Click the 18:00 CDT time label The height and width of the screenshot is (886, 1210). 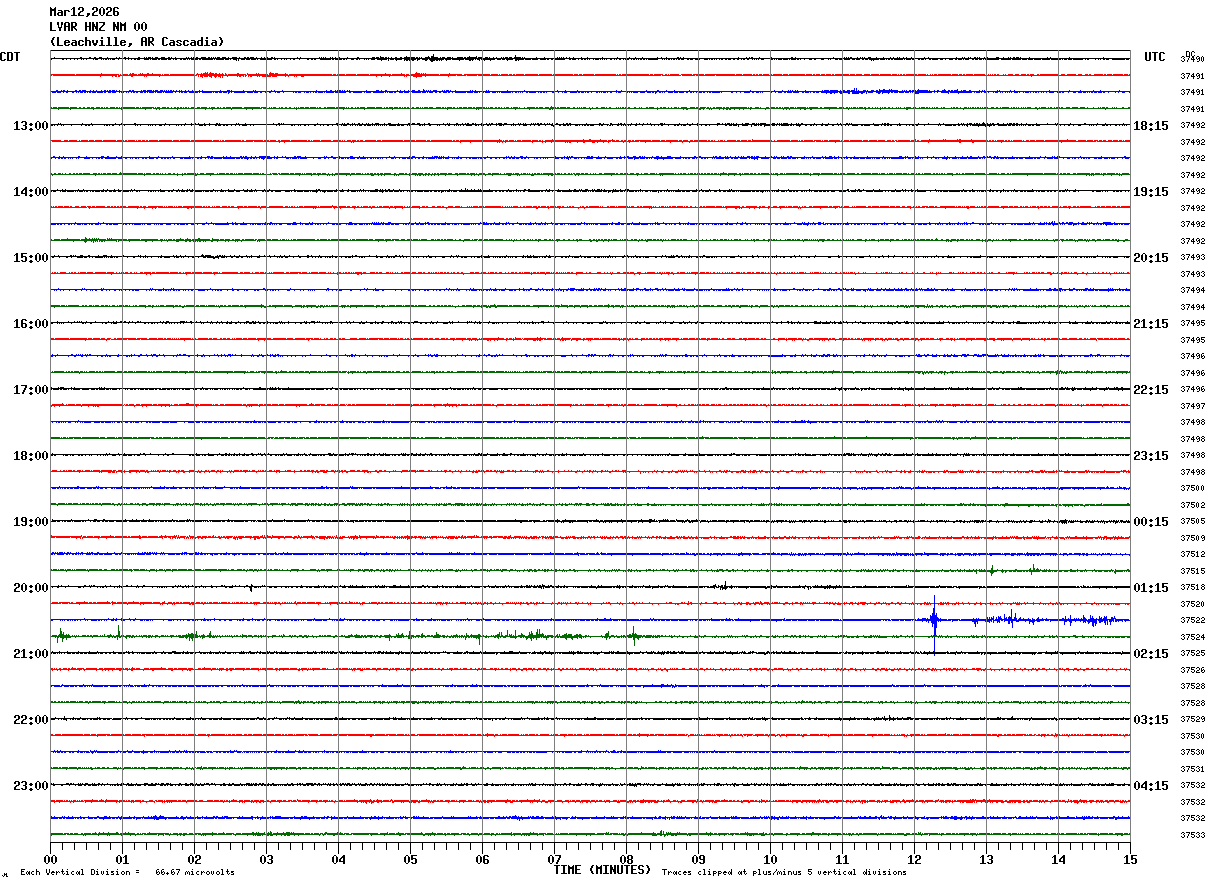(x=30, y=456)
